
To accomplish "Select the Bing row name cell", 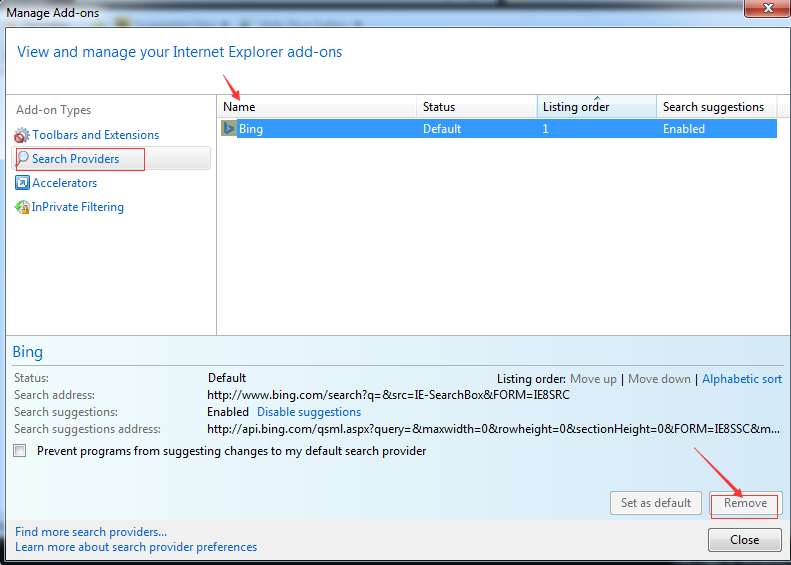I will pyautogui.click(x=251, y=129).
